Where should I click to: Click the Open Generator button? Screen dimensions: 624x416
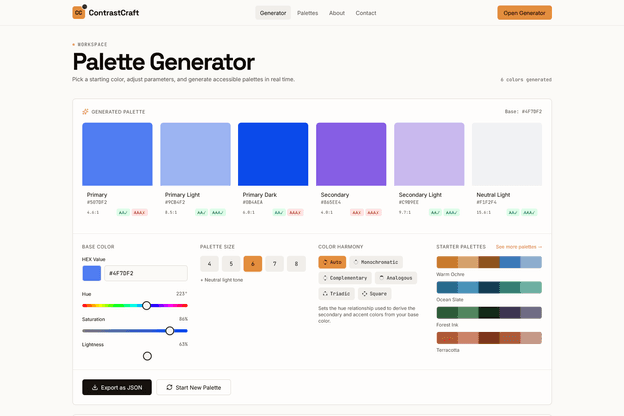524,13
